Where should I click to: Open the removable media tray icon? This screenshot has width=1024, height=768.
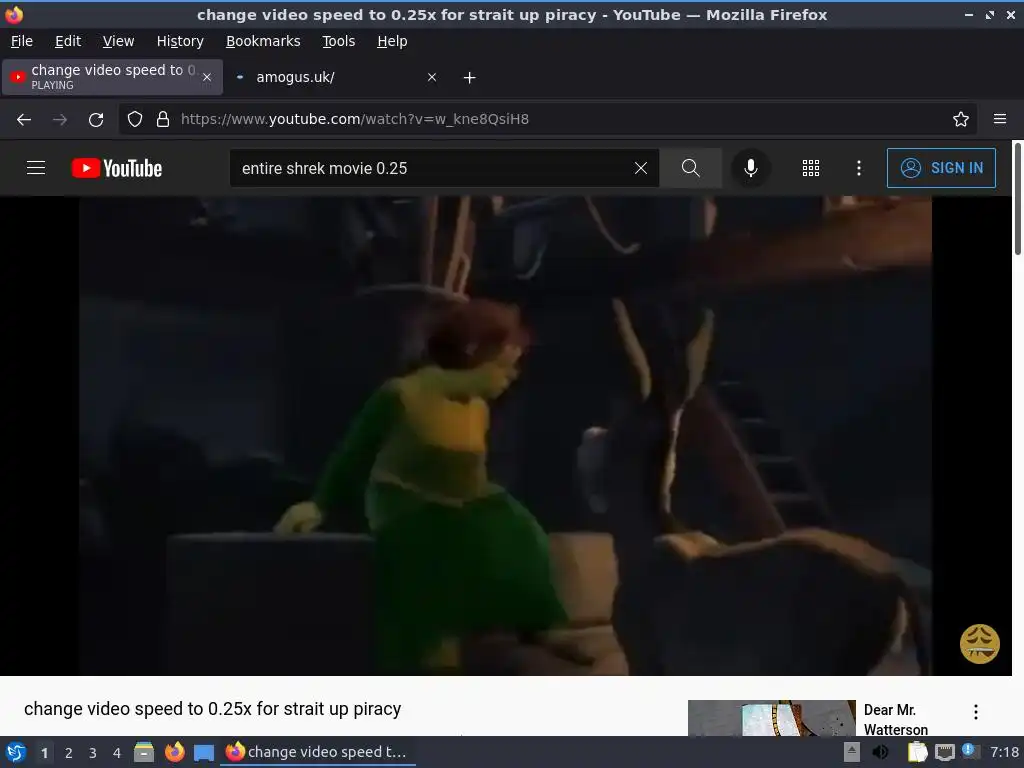(x=852, y=752)
